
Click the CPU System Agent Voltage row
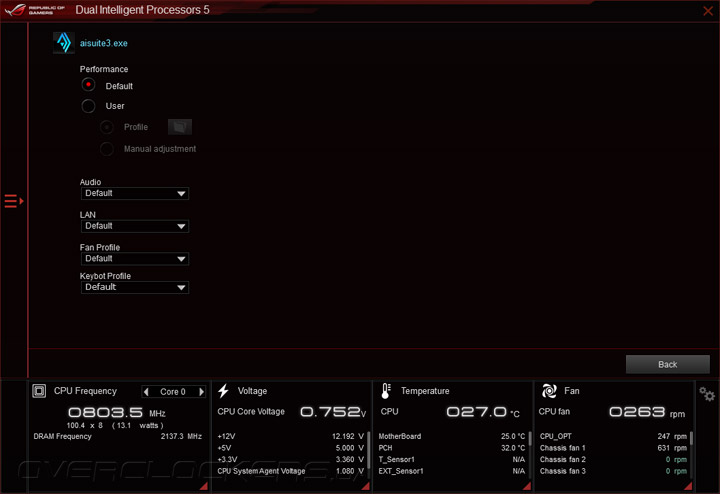(291, 471)
